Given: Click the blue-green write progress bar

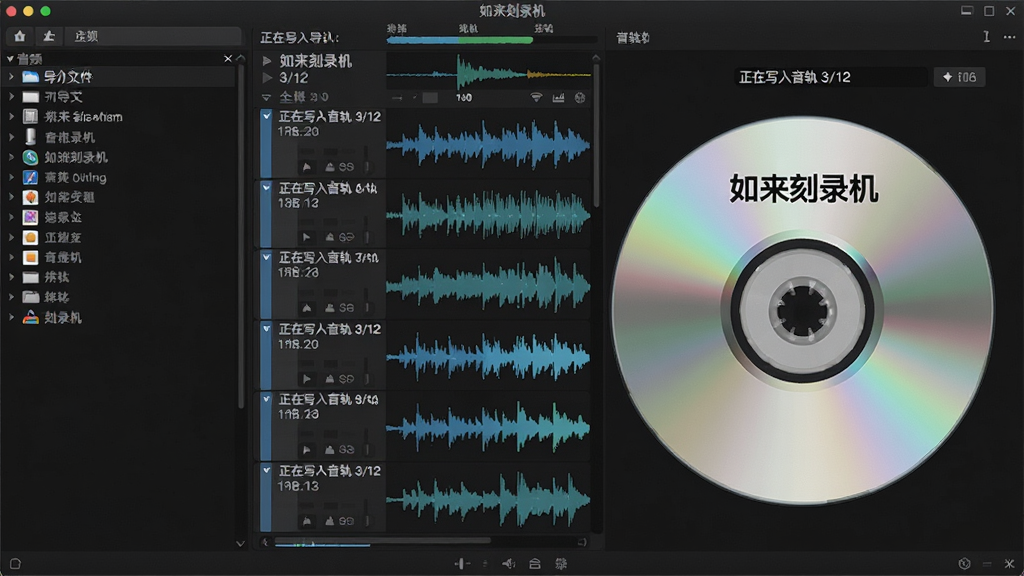Looking at the screenshot, I should pos(460,40).
